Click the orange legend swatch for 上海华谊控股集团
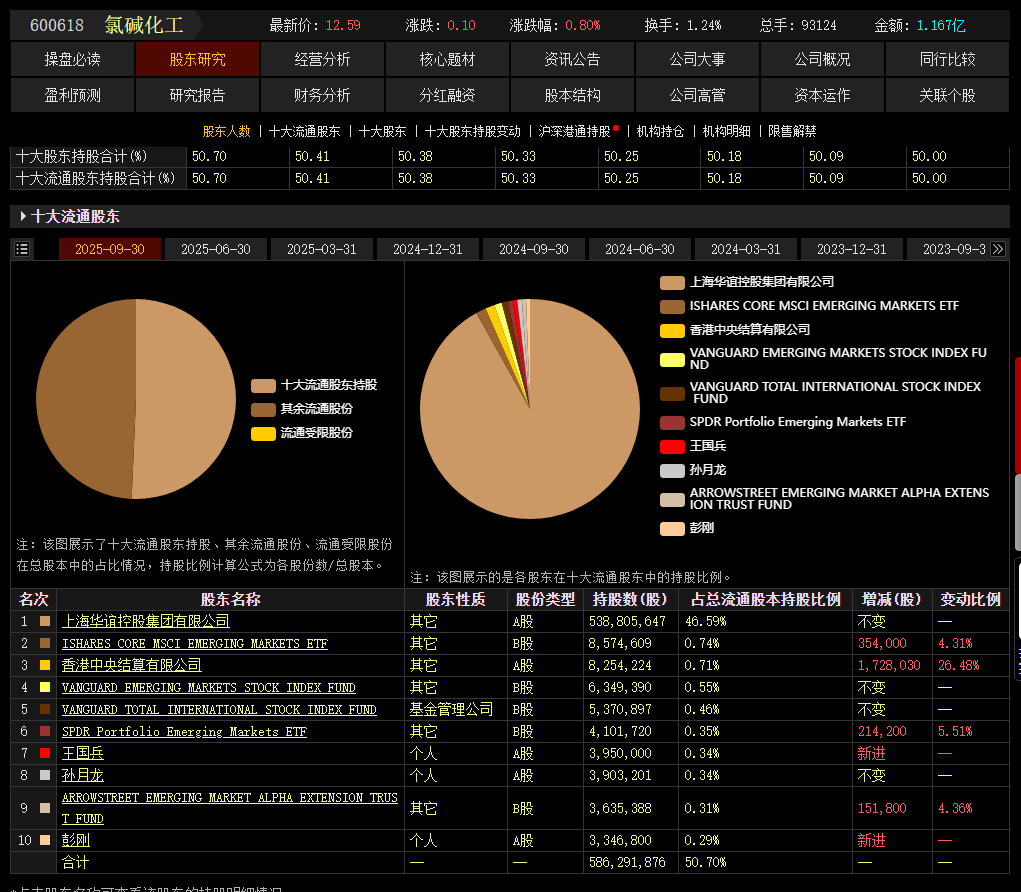The image size is (1021, 892). click(672, 282)
